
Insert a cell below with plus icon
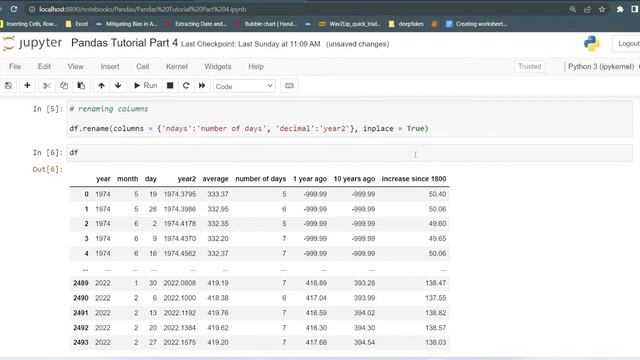27,86
